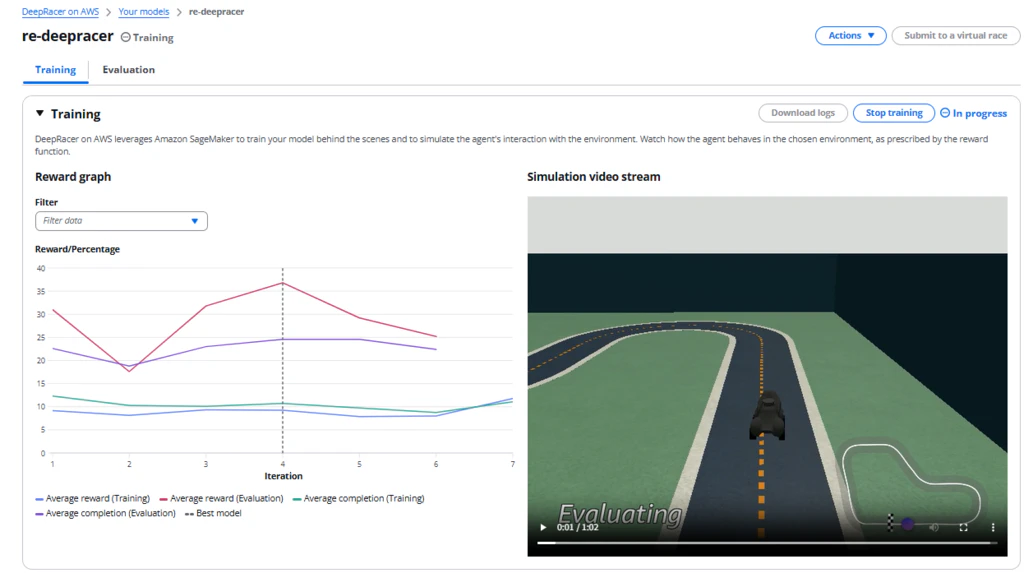Toggle Average completion (Training) legend entry
This screenshot has width=1024, height=573.
click(x=359, y=499)
